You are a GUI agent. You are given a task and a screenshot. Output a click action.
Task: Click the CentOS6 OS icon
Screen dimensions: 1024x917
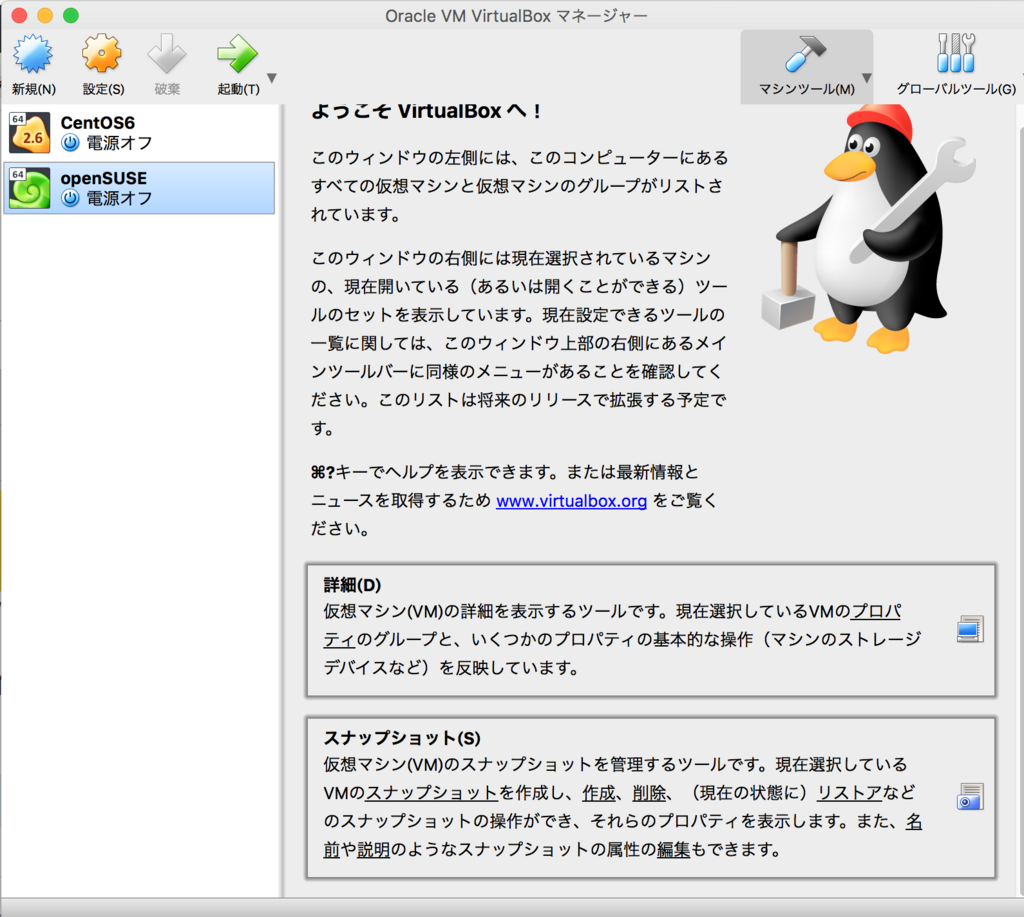tap(29, 133)
